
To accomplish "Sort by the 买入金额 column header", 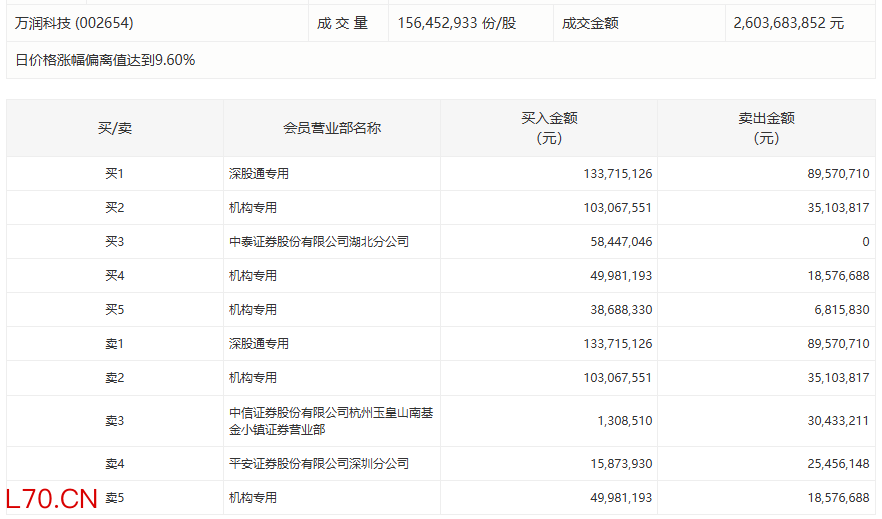I will pyautogui.click(x=549, y=128).
